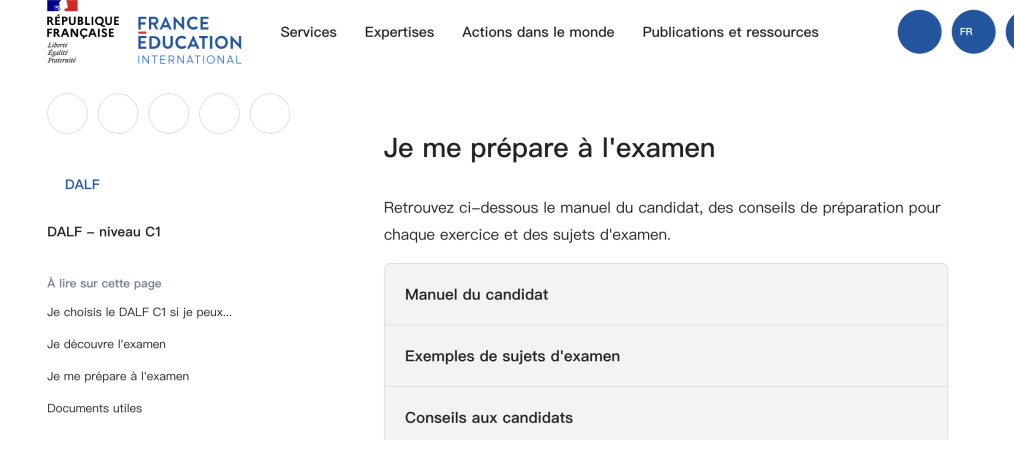Click the République Française logo

click(x=82, y=33)
